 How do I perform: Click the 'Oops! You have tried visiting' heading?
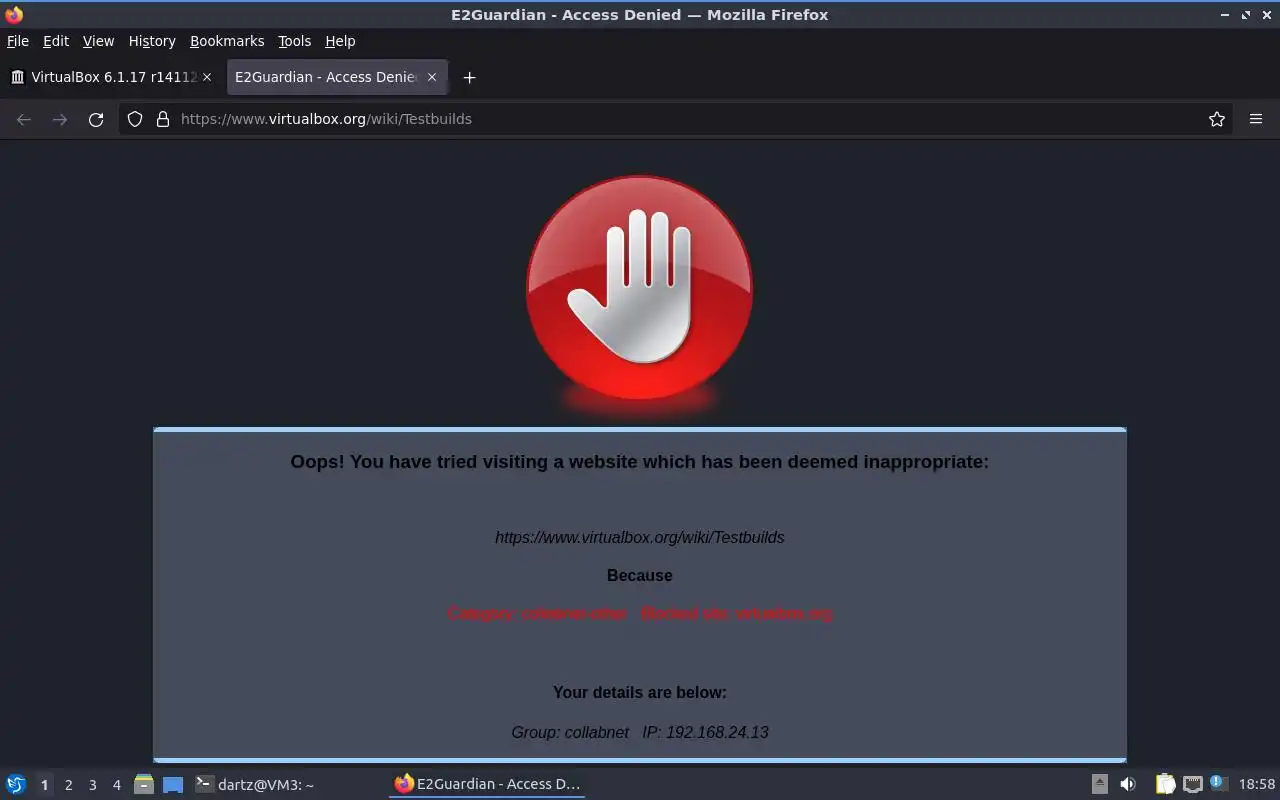click(x=640, y=461)
